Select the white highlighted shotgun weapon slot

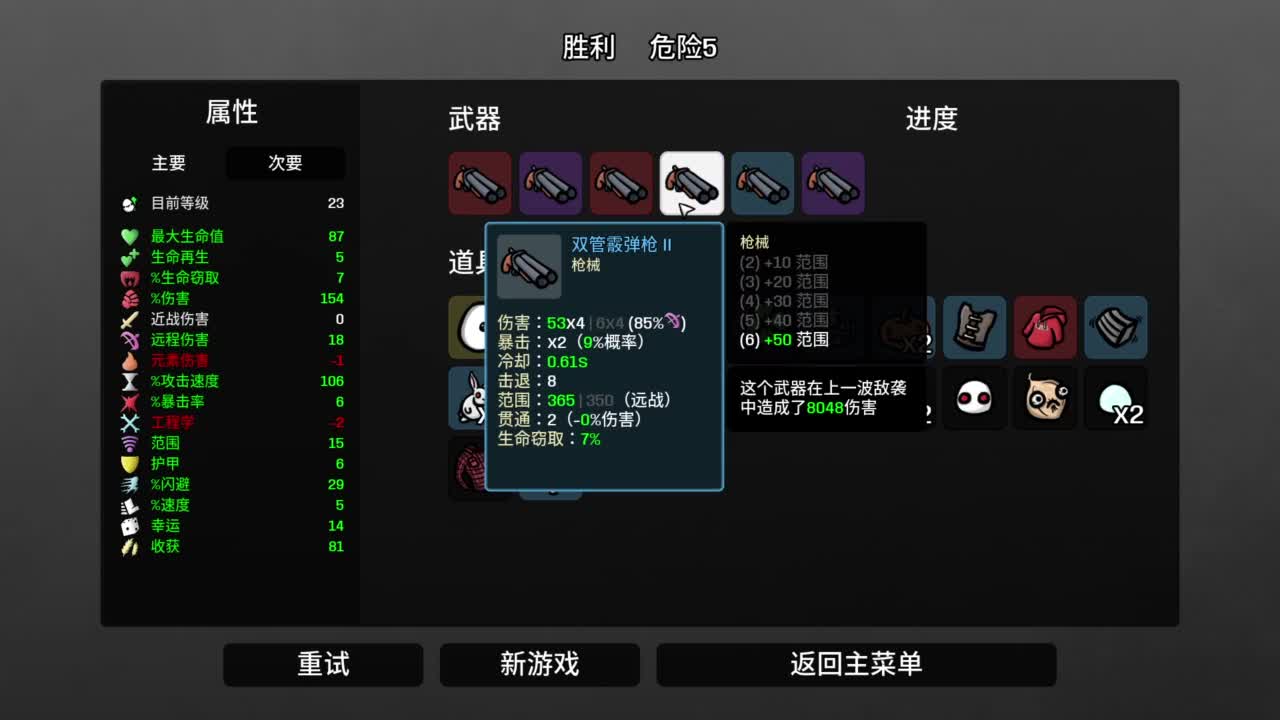tap(692, 183)
